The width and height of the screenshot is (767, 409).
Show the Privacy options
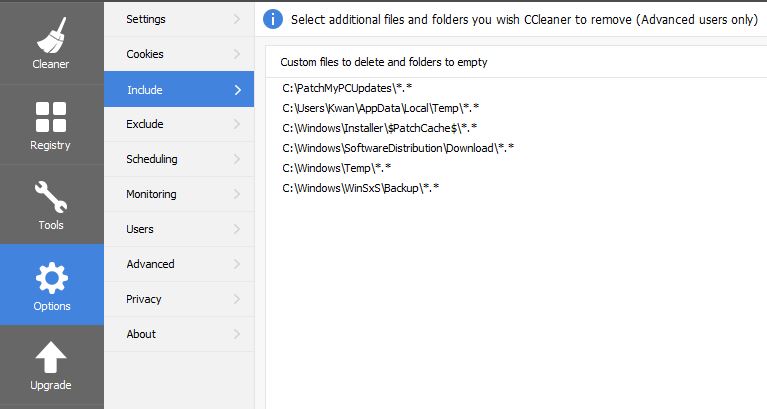tap(144, 299)
